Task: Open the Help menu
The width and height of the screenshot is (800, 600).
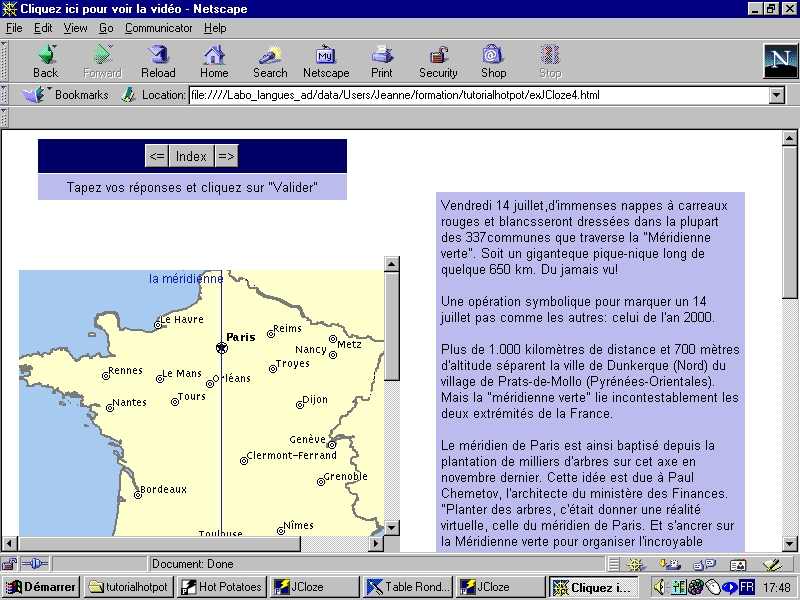Action: 215,28
